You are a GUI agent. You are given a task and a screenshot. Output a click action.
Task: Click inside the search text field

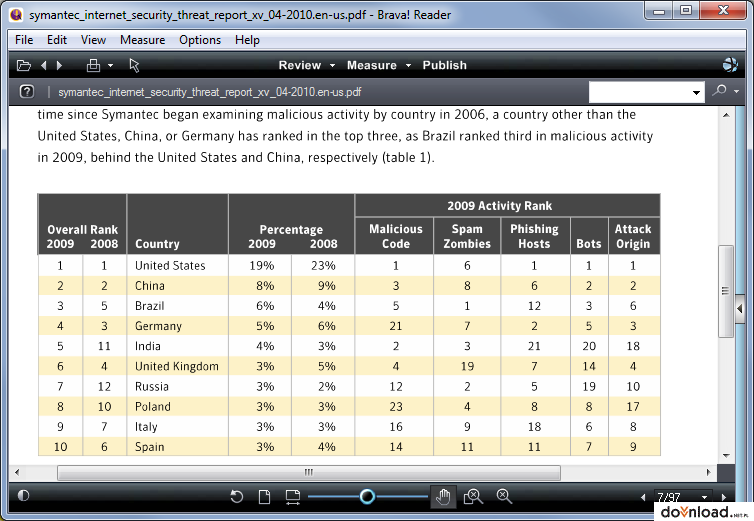(639, 92)
